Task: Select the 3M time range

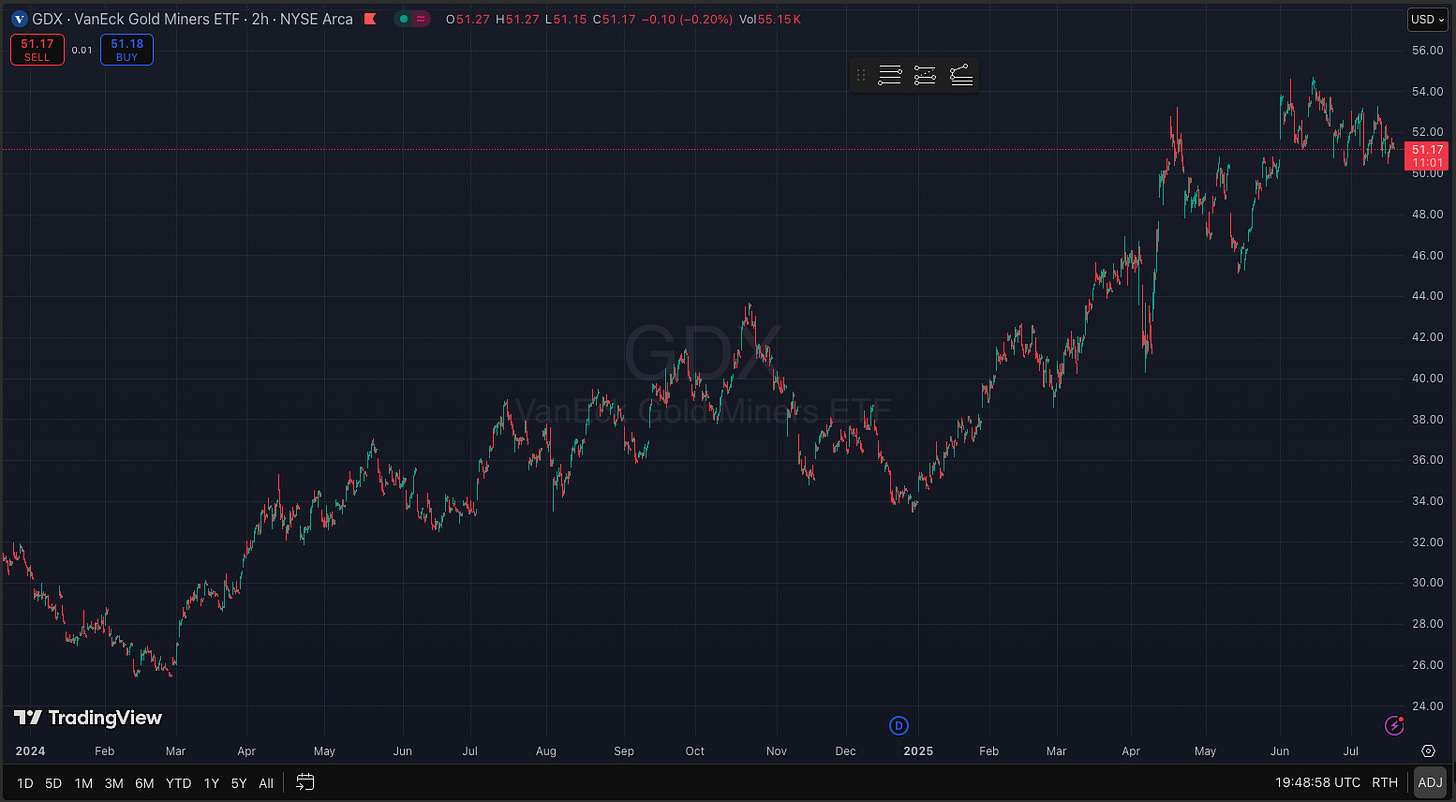Action: click(x=114, y=783)
